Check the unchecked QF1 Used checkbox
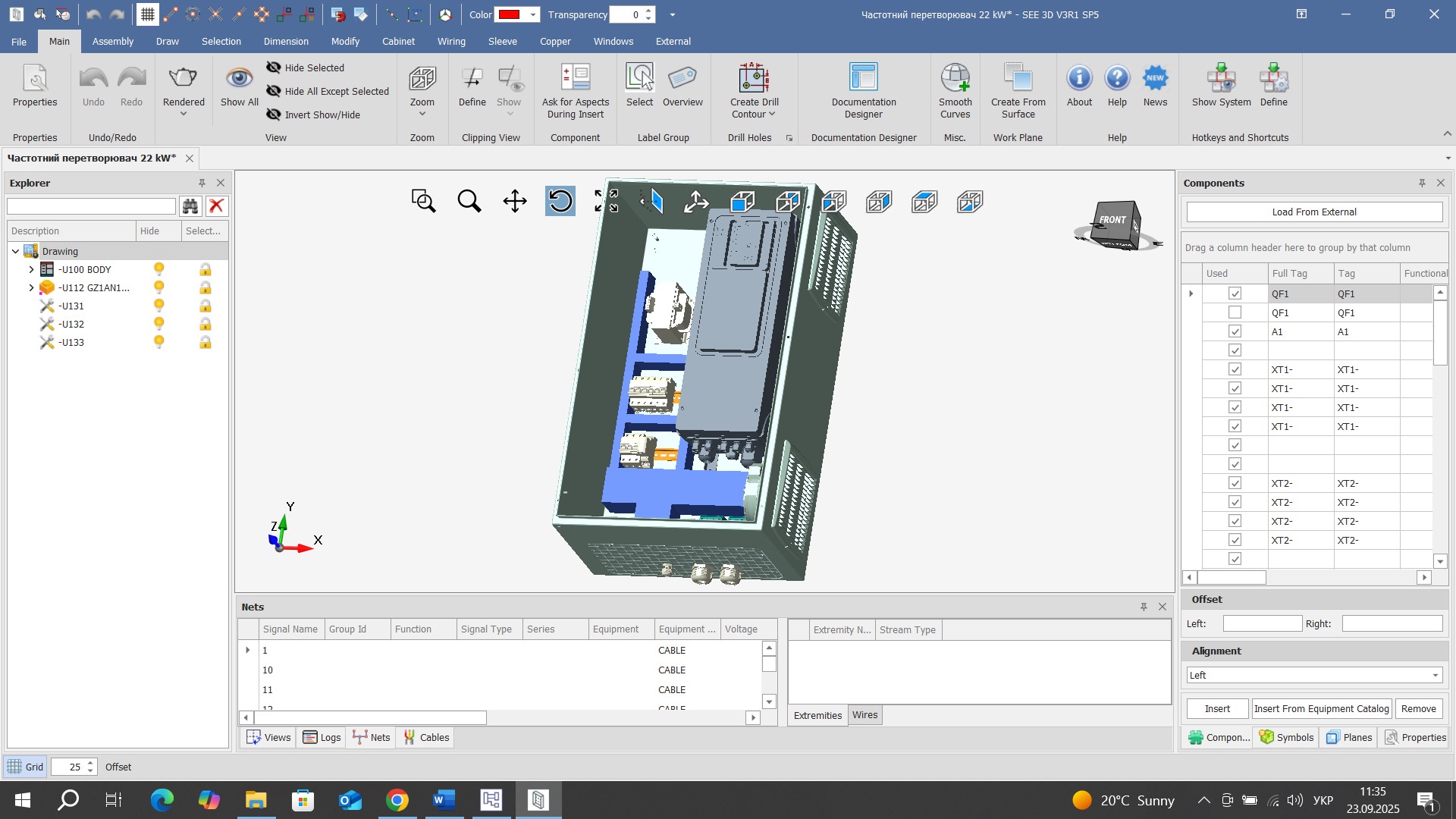This screenshot has height=819, width=1456. pyautogui.click(x=1235, y=312)
